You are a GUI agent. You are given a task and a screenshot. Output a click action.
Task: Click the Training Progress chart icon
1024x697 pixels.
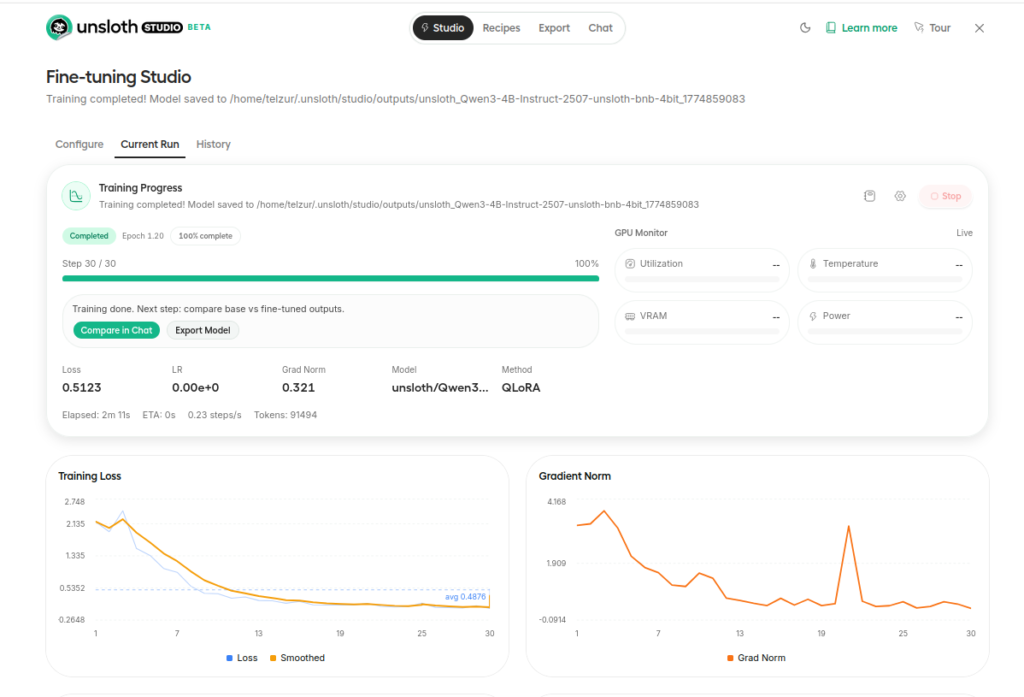pos(76,196)
